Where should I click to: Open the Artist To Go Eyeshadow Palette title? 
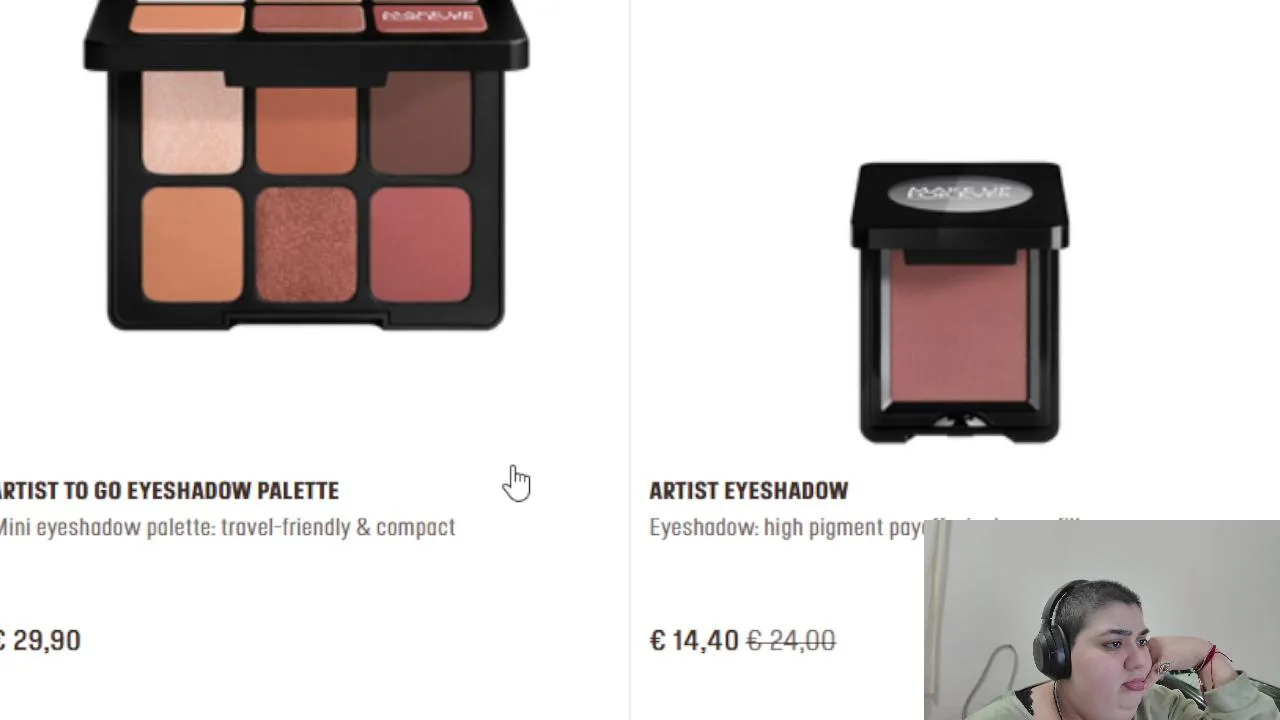[x=168, y=491]
